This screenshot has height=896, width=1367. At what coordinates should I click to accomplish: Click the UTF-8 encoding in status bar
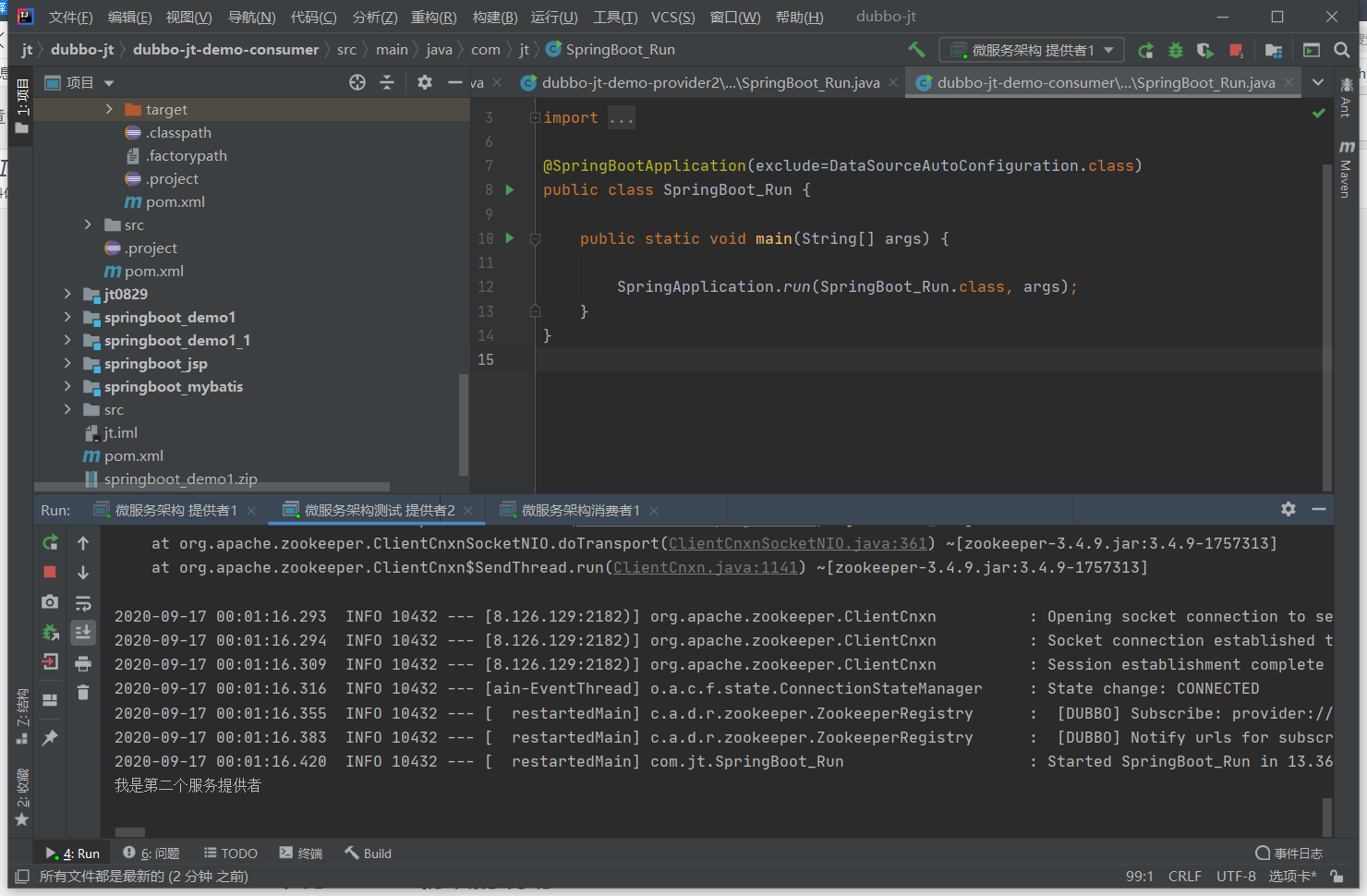tap(1236, 876)
